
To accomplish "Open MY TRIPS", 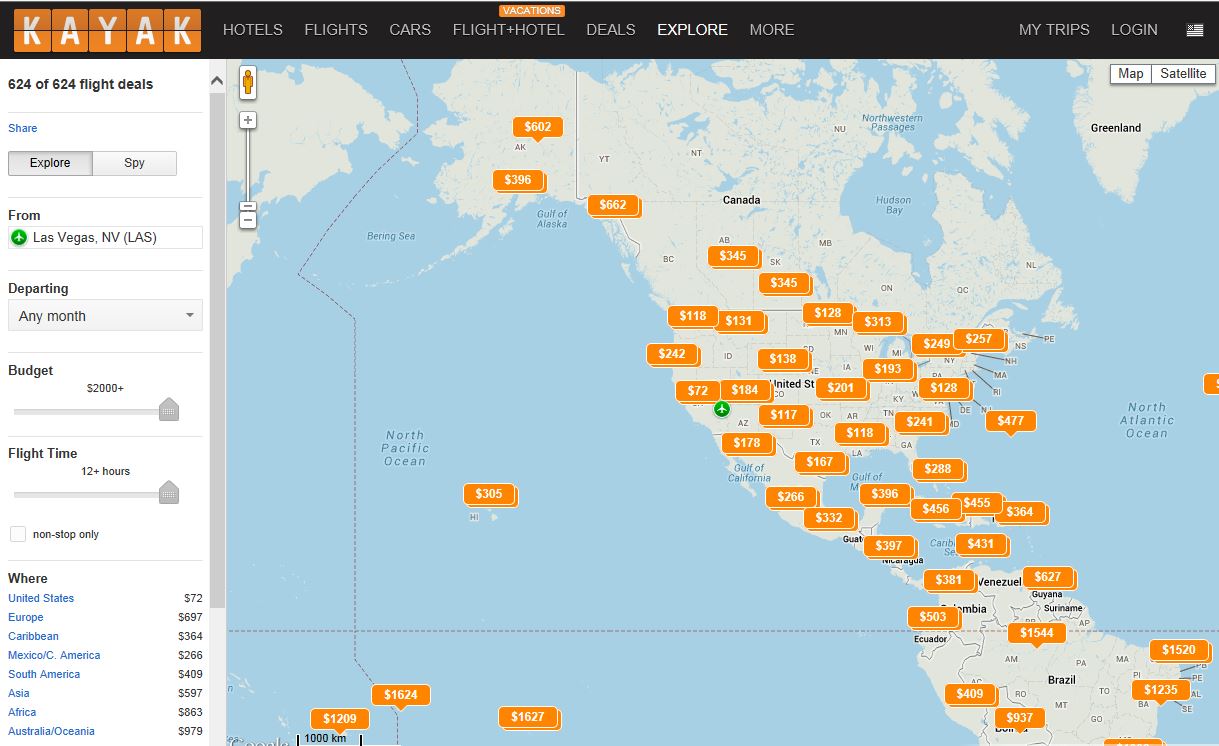I will point(1054,30).
